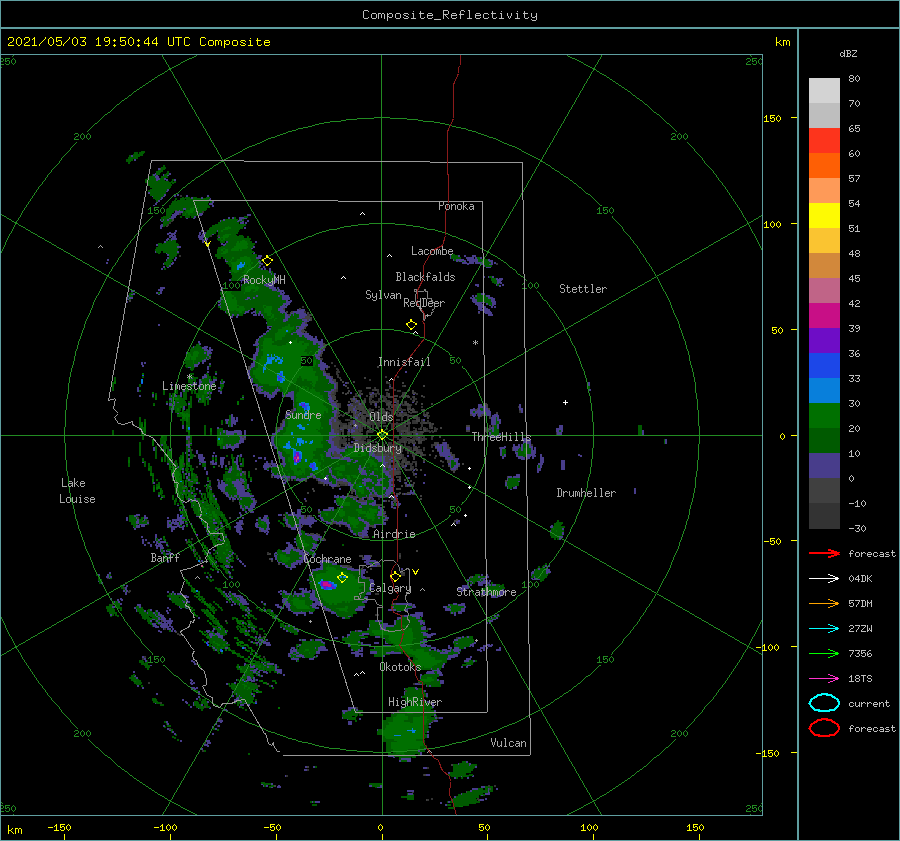Click the magenta storm core south of Sundre
The image size is (900, 841).
pos(297,457)
